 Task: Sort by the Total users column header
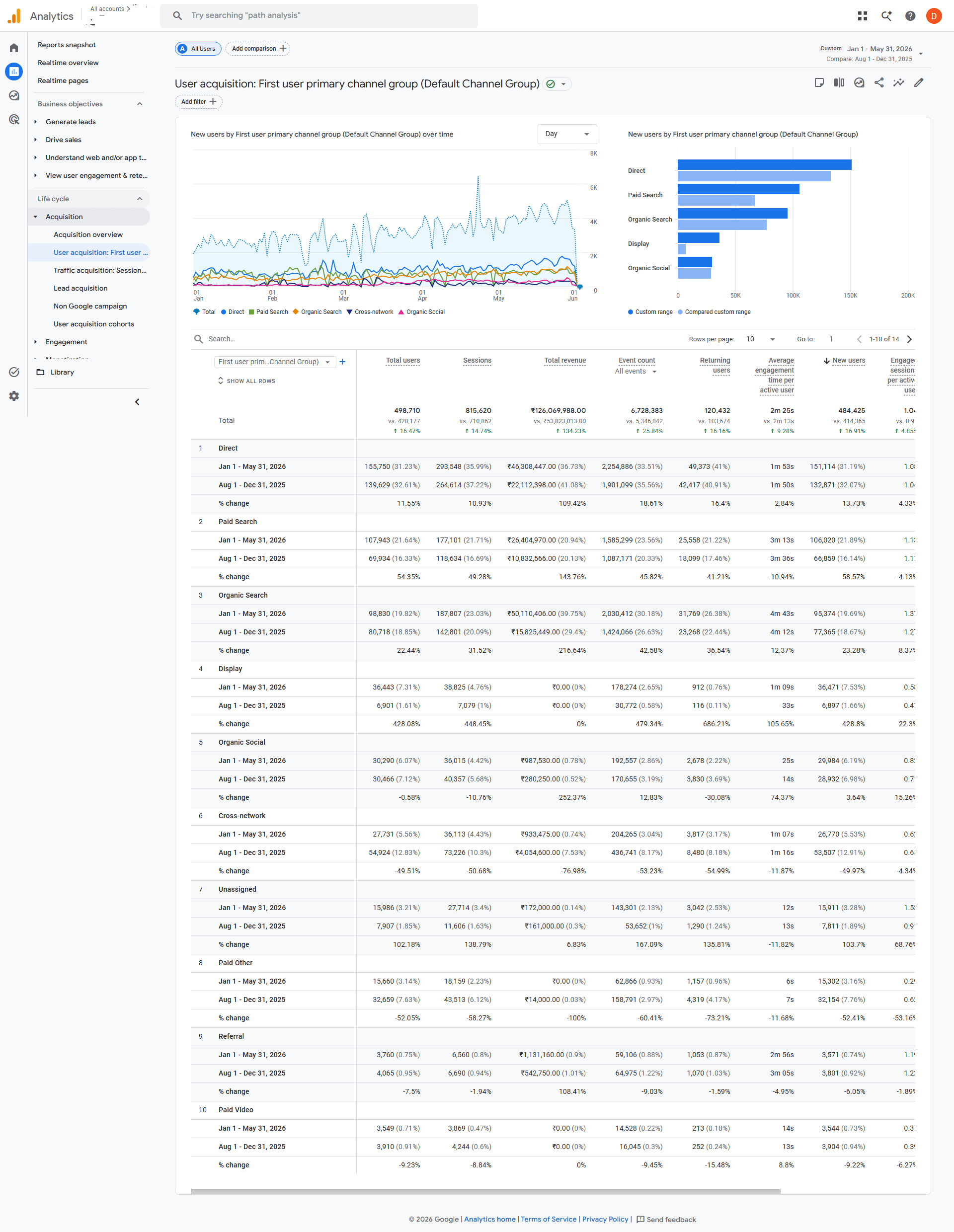tap(403, 361)
